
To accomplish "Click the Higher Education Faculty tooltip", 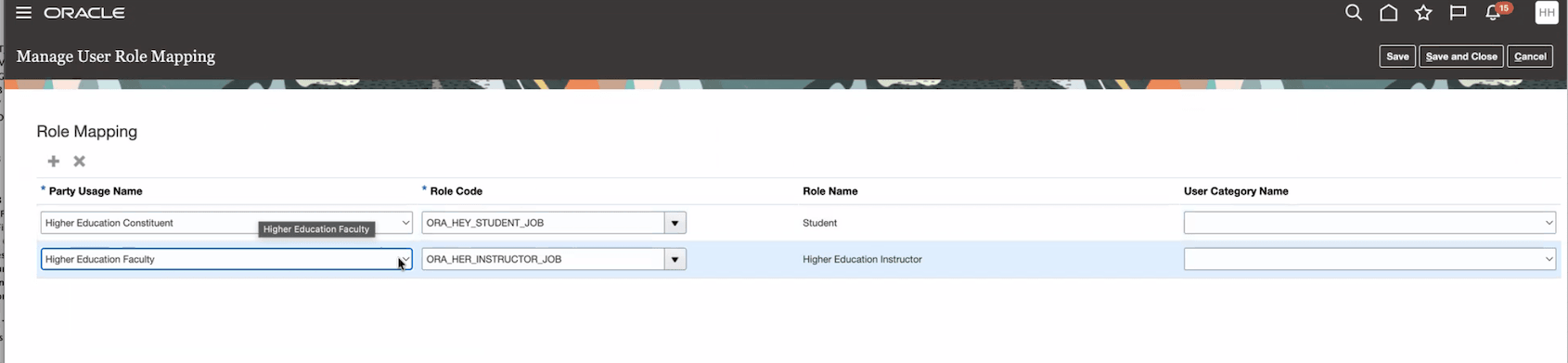I will tap(316, 229).
